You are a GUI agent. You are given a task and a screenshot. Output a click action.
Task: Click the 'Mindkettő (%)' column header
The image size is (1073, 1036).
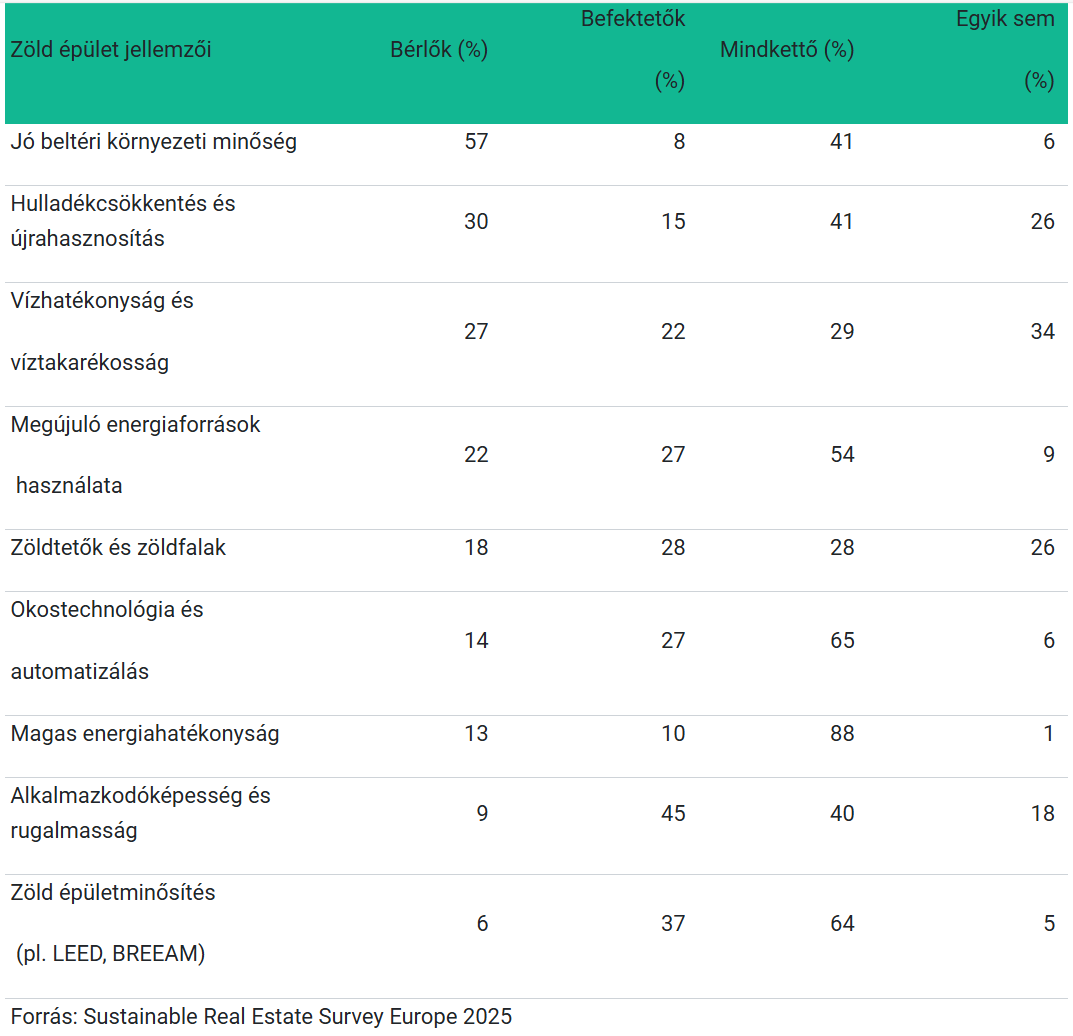click(x=787, y=50)
